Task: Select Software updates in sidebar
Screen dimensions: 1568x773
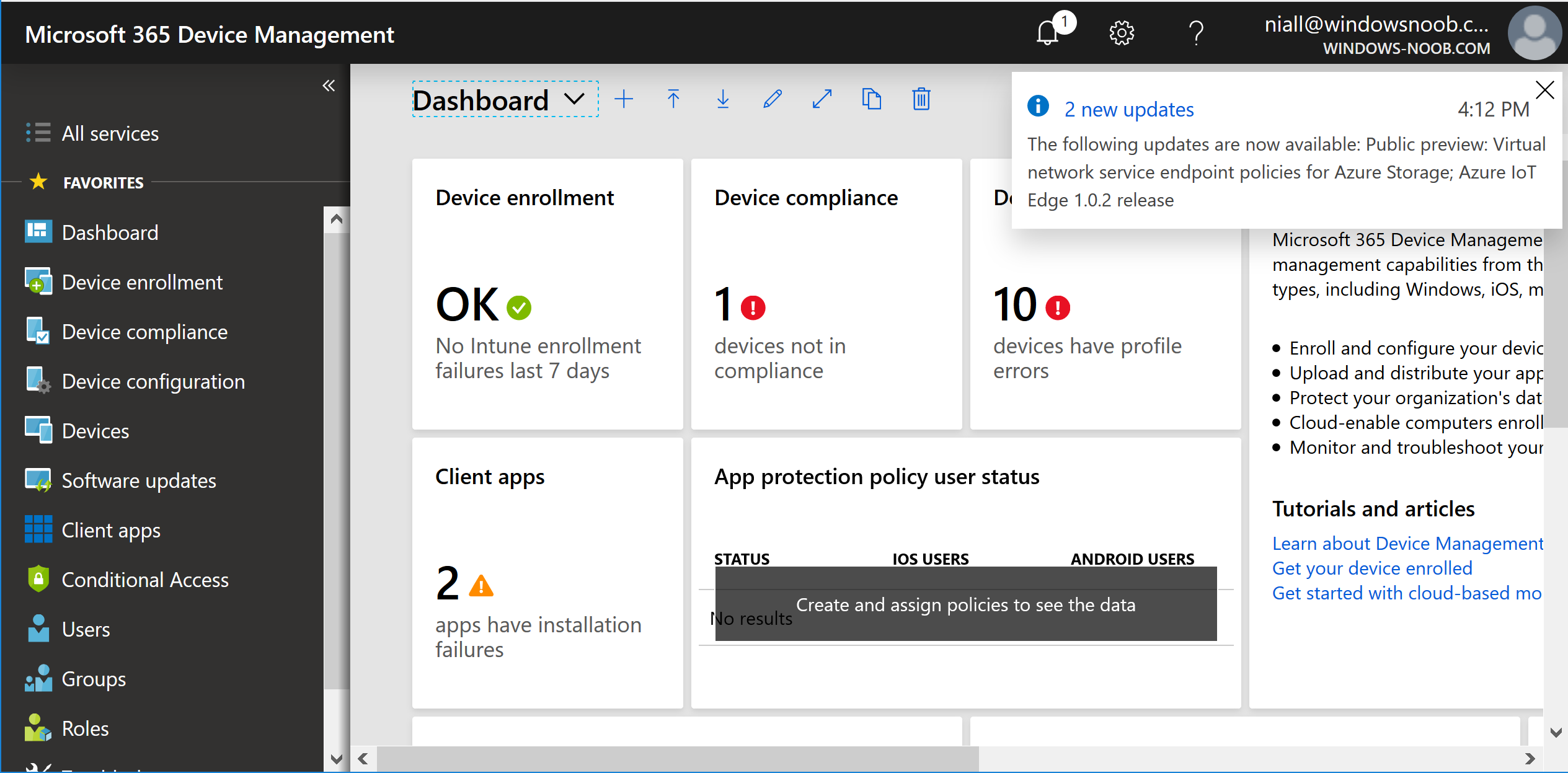Action: 139,480
